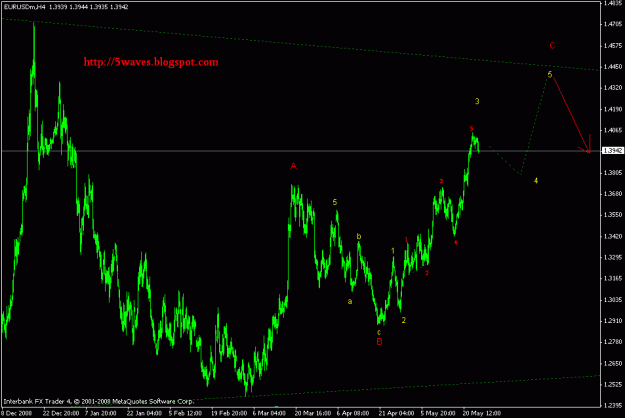This screenshot has width=625, height=418.
Task: Click the 5 May 20:00 time label
Action: 438,413
